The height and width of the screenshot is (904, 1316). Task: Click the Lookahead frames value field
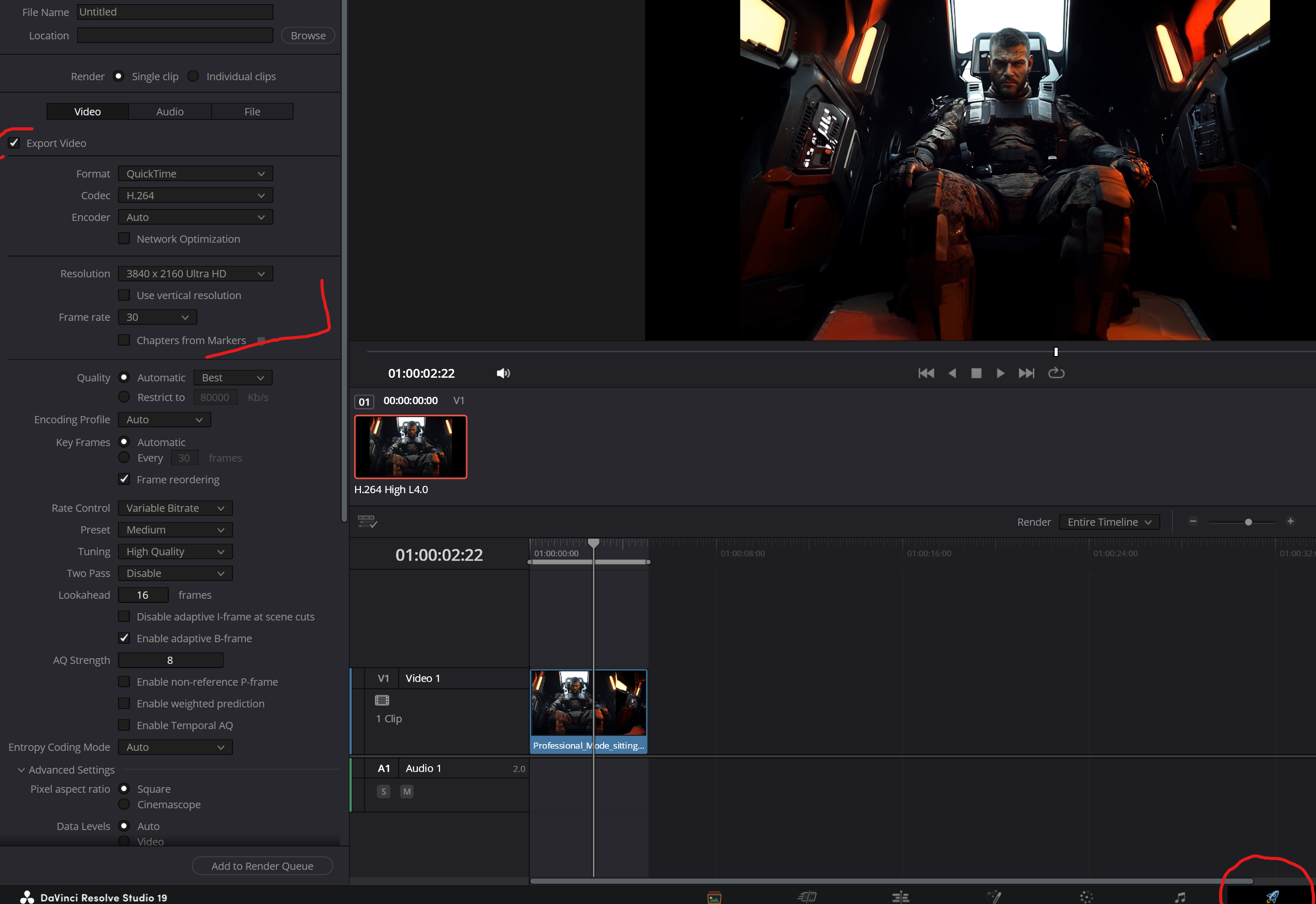(143, 595)
